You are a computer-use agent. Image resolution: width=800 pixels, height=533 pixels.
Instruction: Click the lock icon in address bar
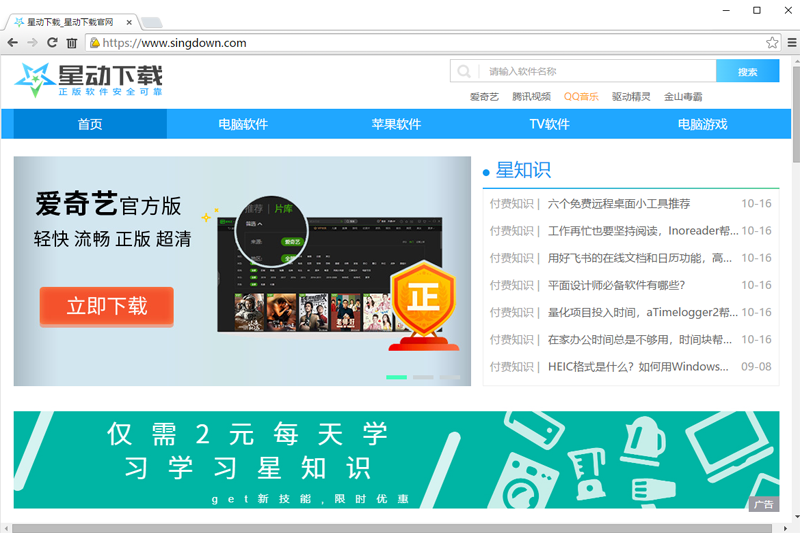coord(95,43)
